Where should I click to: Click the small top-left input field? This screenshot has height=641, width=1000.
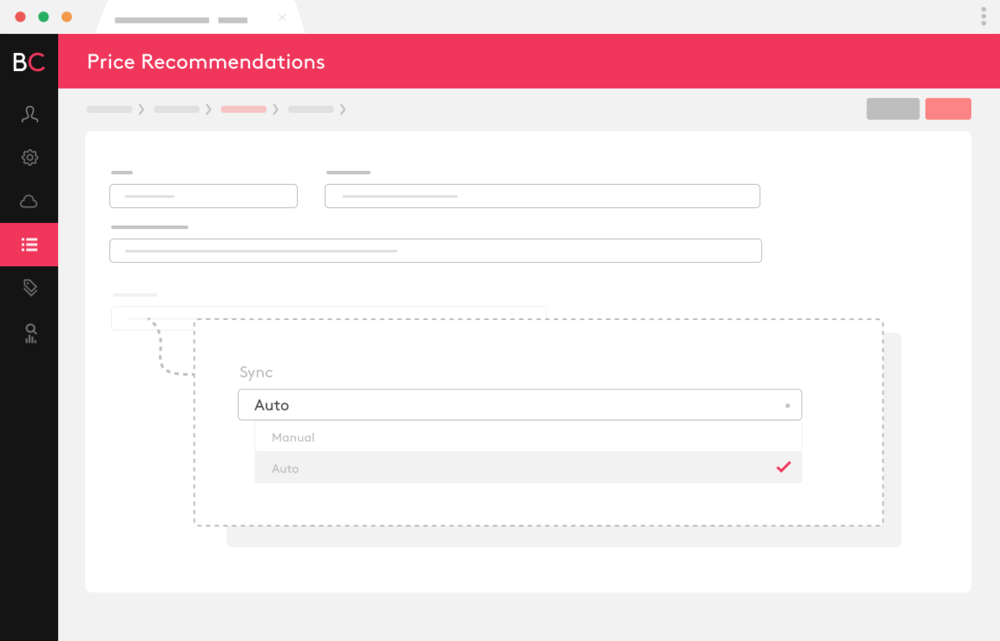[203, 196]
